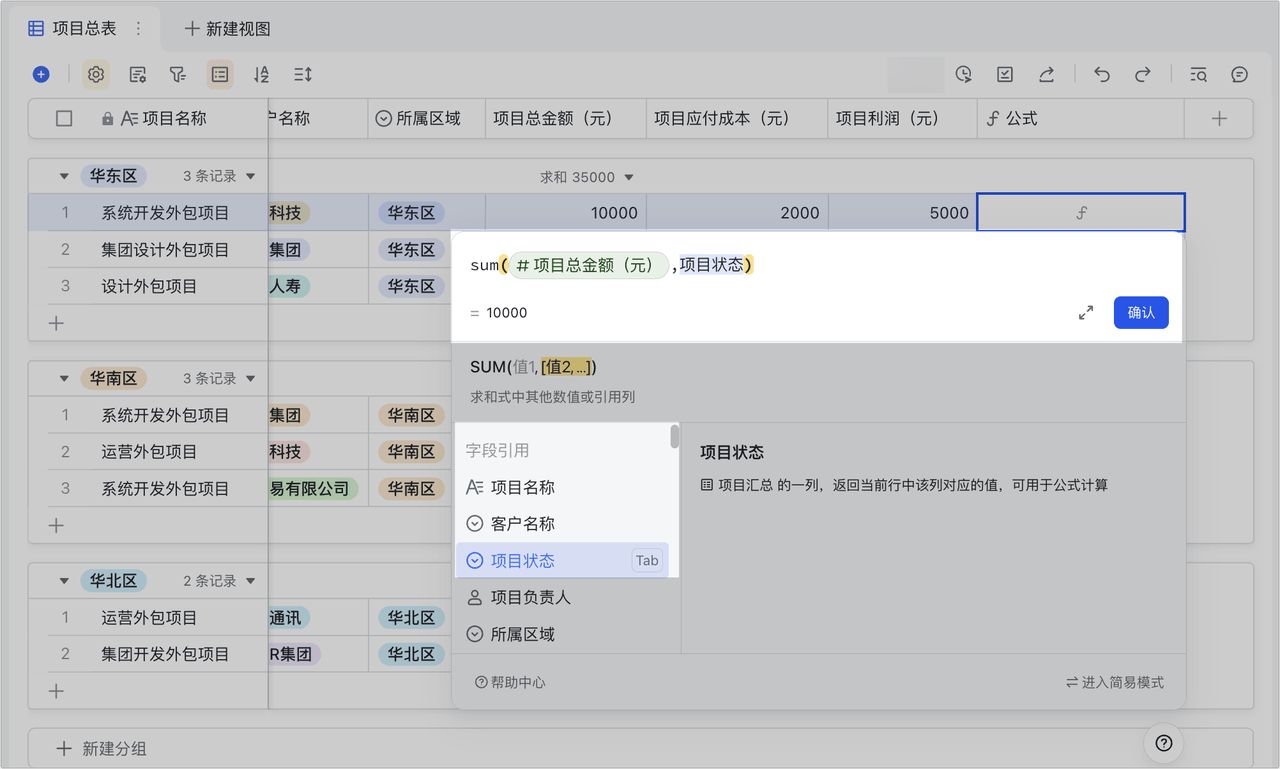Select 项目名称 field reference
Viewport: 1280px width, 769px height.
point(562,487)
